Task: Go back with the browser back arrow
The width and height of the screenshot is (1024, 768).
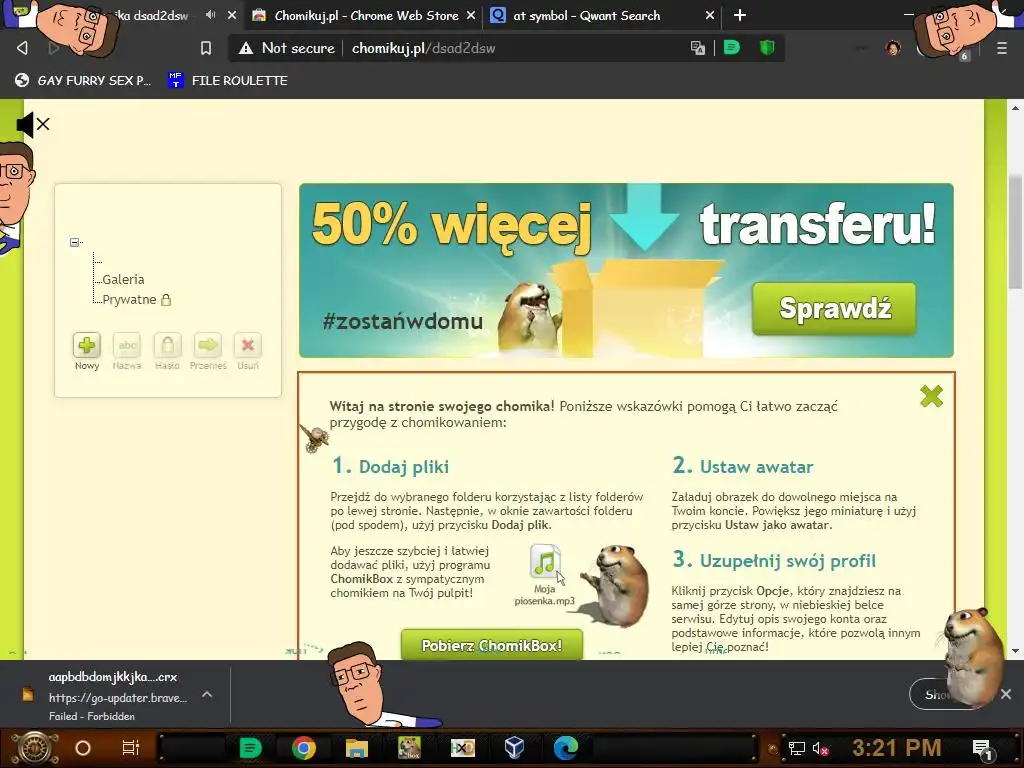Action: point(22,48)
